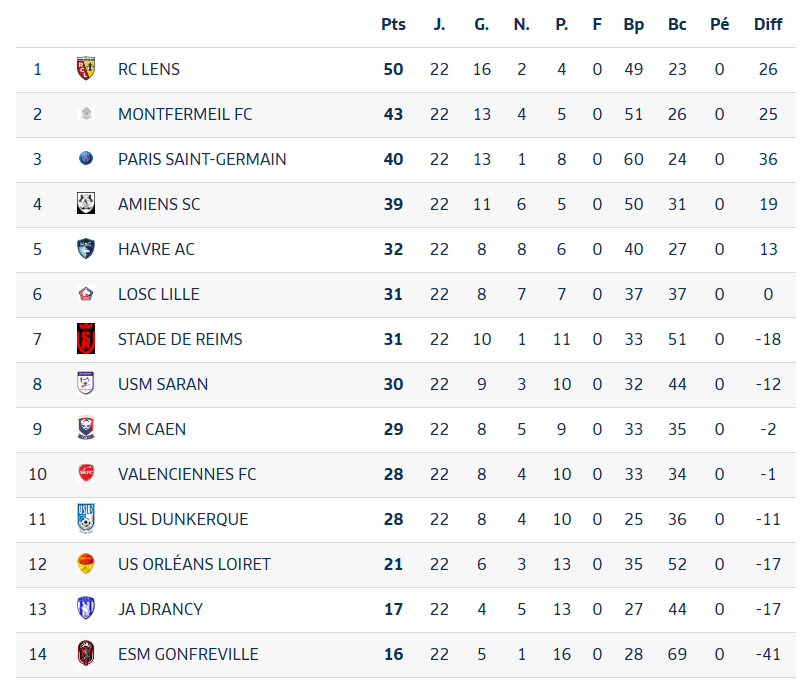Click the Valenciennes FC red logo
803x694 pixels.
pyautogui.click(x=86, y=473)
